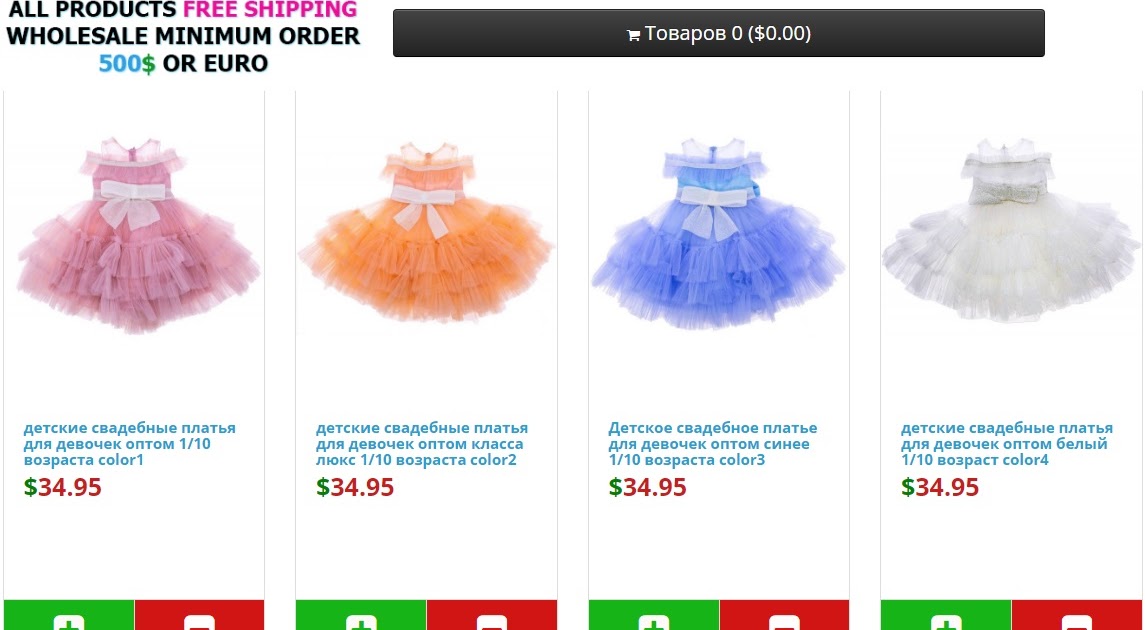The image size is (1145, 630).
Task: Add the orange color2 dress with plus icon
Action: pyautogui.click(x=361, y=623)
